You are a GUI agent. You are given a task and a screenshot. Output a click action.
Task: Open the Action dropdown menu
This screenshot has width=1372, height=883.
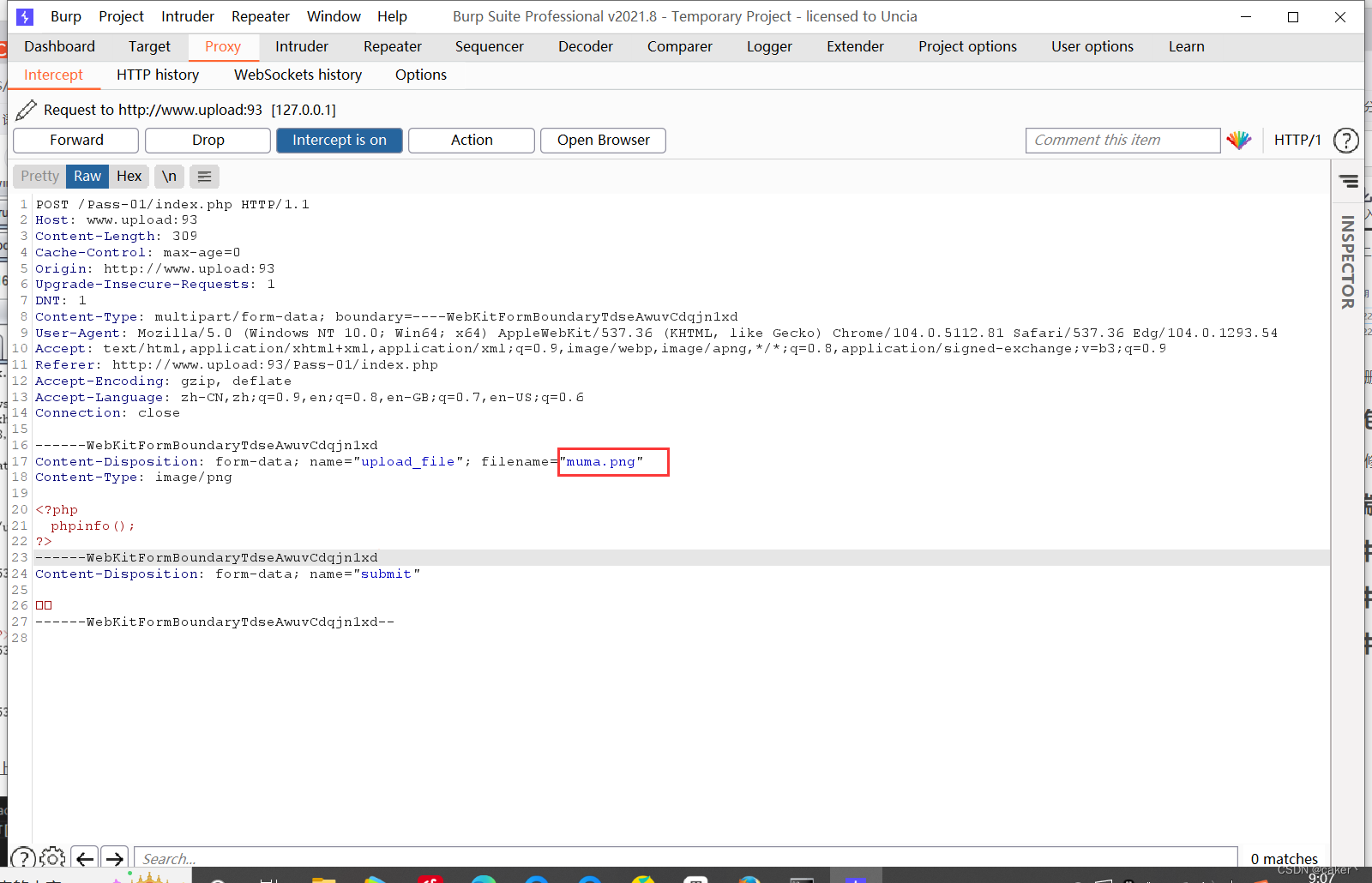(x=472, y=141)
